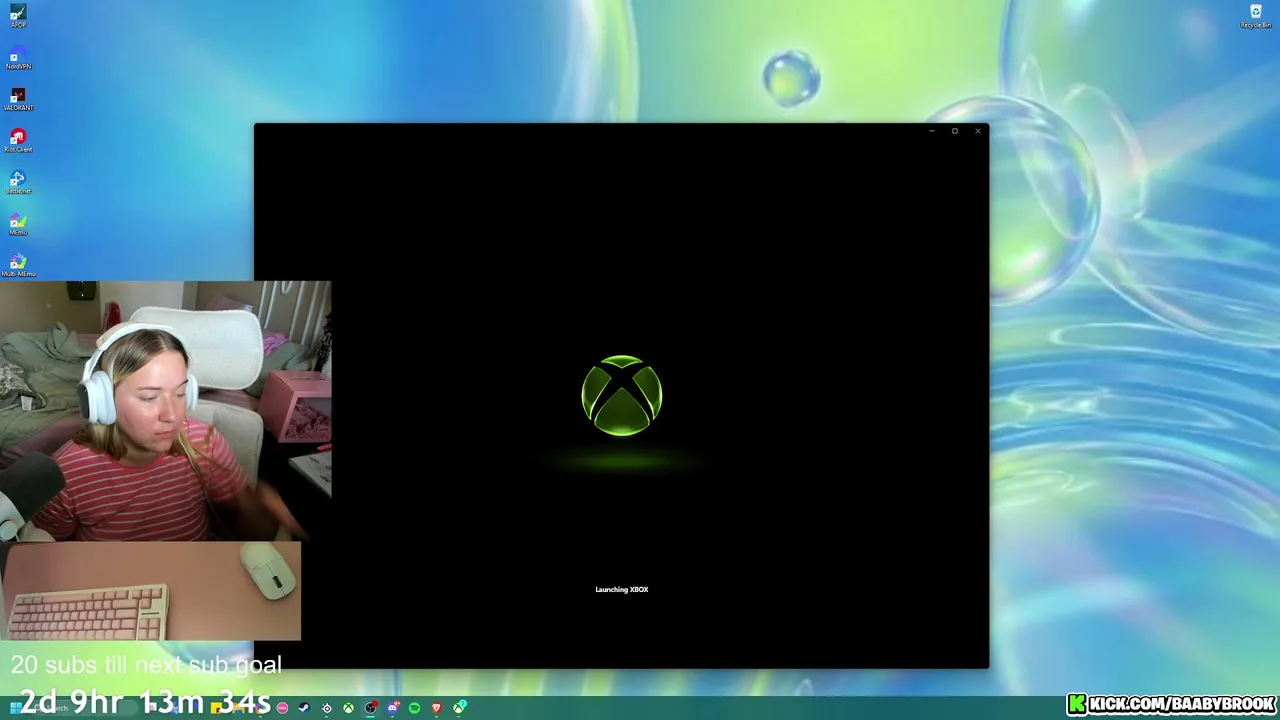Select the Multi-MEmu desktop shortcut
The height and width of the screenshot is (720, 1280).
18,265
